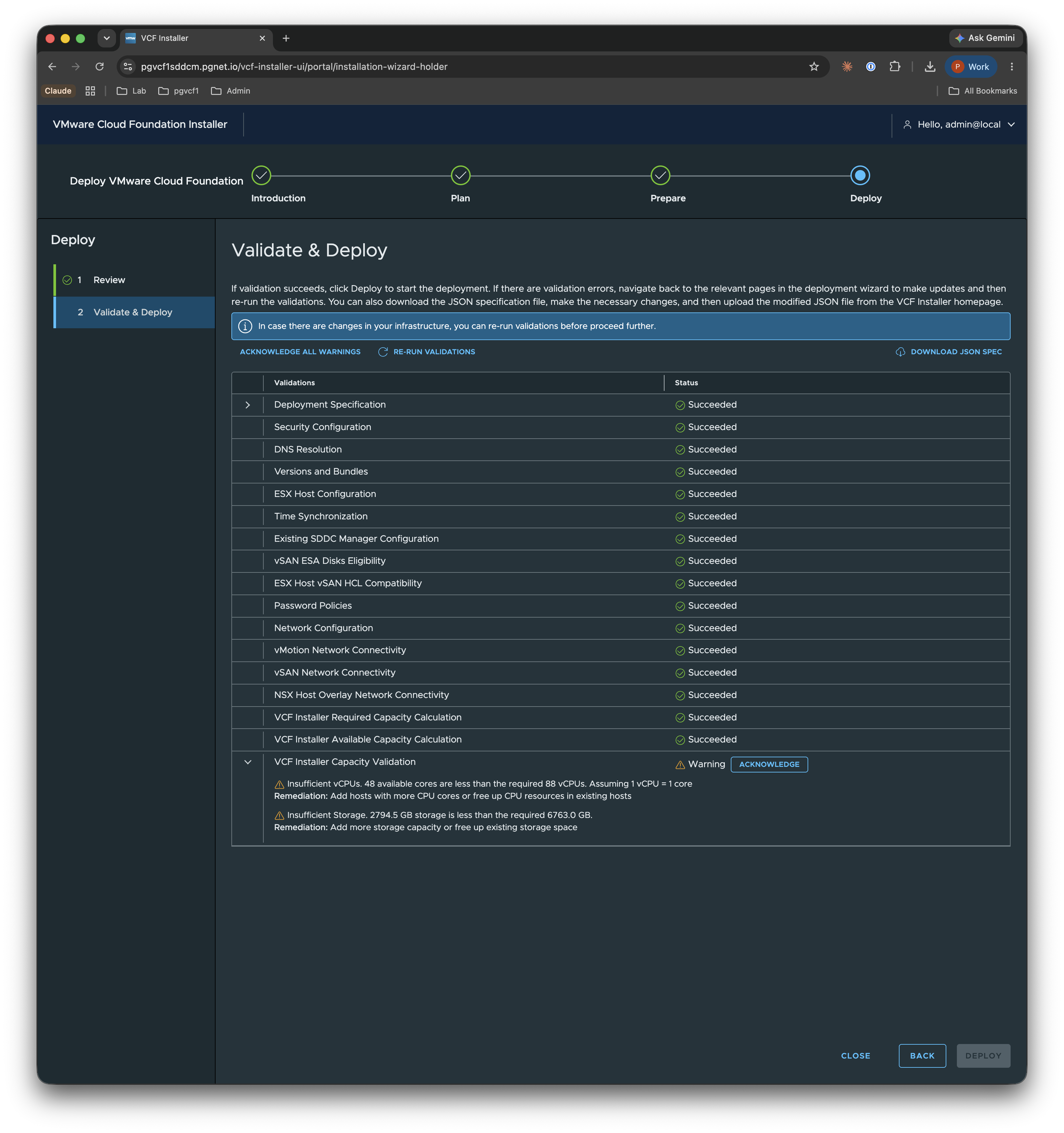Open the apps grid icon in bookmarks bar

click(x=90, y=91)
